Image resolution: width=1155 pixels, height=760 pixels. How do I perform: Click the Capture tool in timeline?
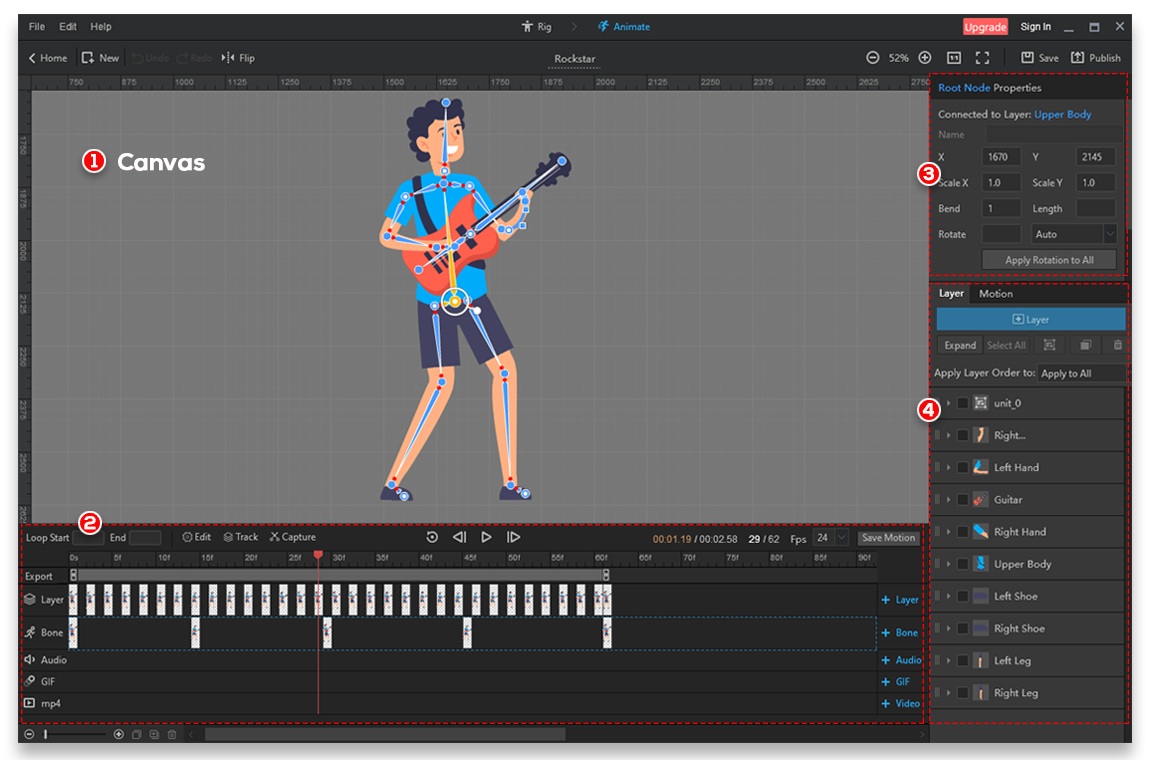pyautogui.click(x=292, y=538)
